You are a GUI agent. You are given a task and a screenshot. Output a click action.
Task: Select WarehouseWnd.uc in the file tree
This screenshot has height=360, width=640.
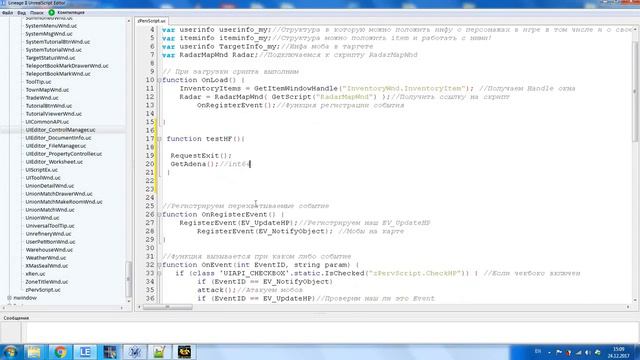(x=49, y=250)
